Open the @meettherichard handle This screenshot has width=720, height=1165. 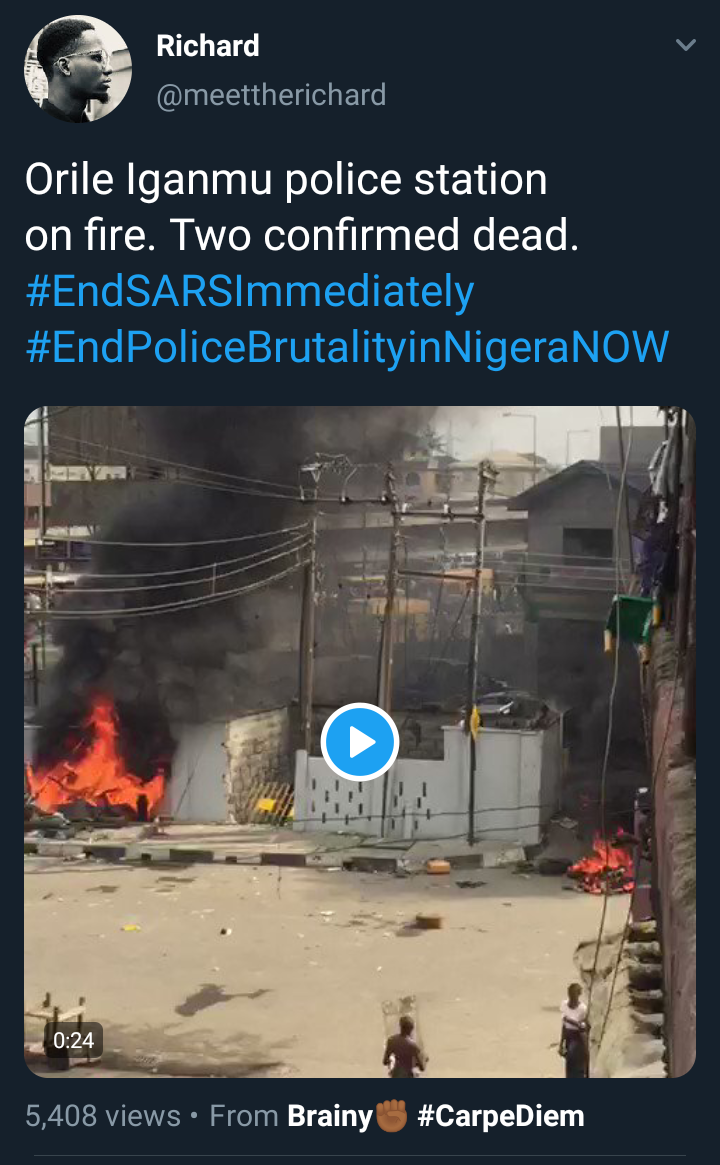271,95
